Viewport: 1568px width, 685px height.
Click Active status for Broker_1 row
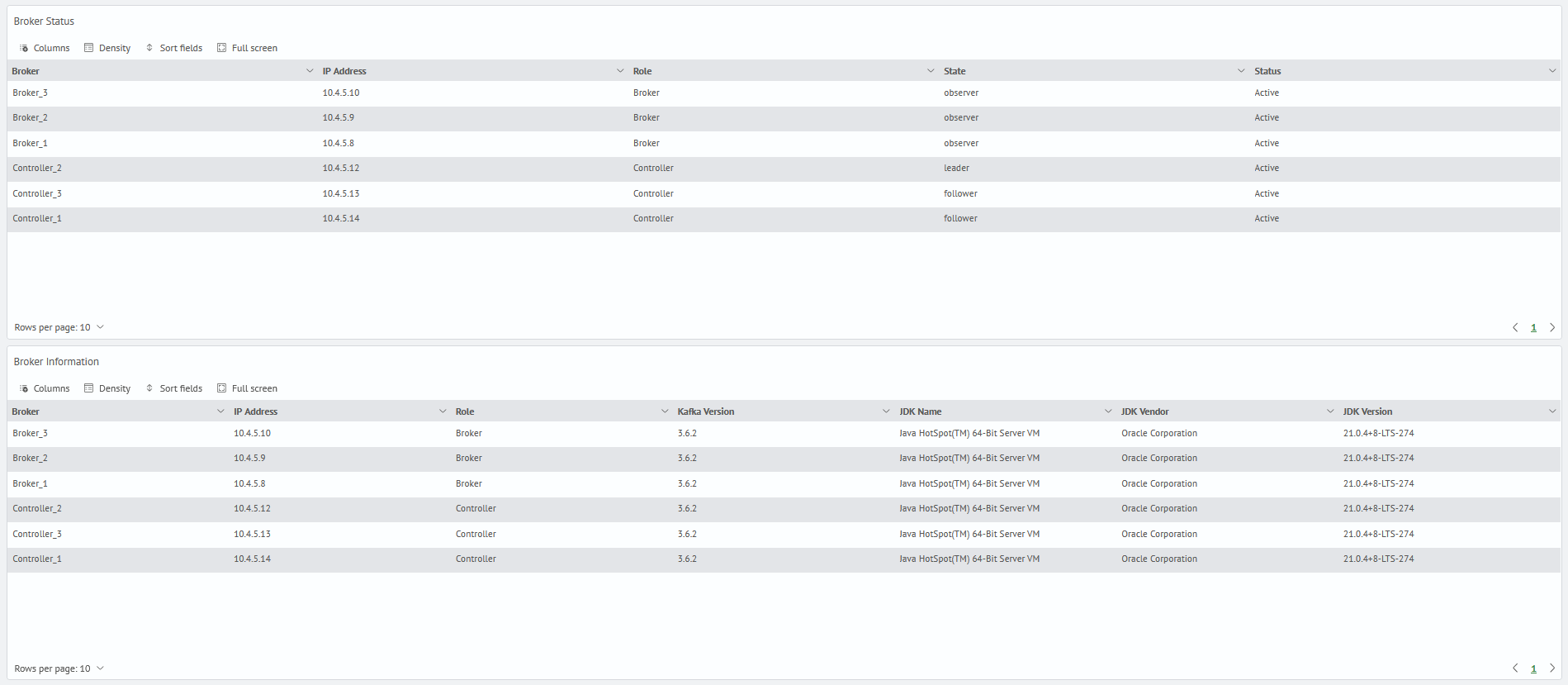pos(1267,143)
